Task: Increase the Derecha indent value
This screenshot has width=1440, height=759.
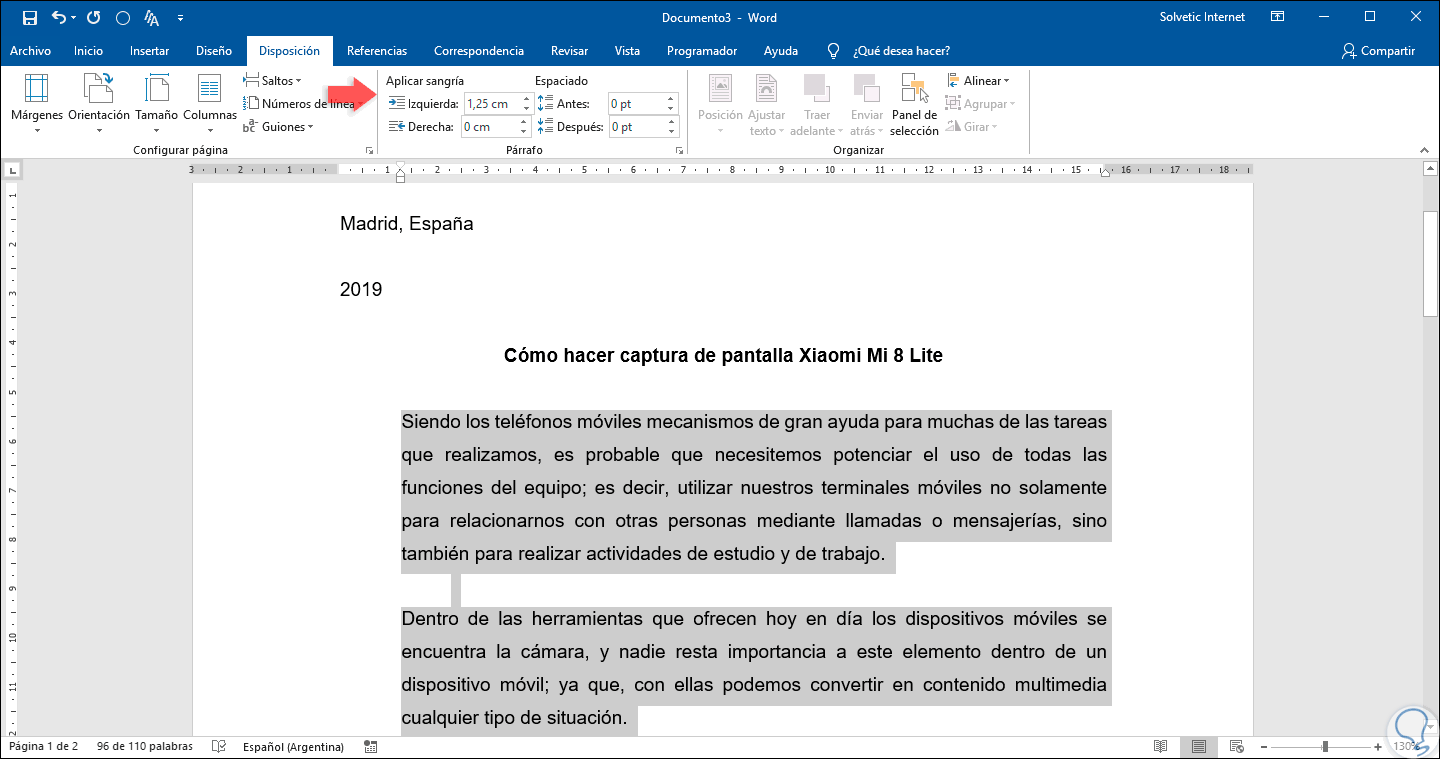Action: click(x=523, y=122)
